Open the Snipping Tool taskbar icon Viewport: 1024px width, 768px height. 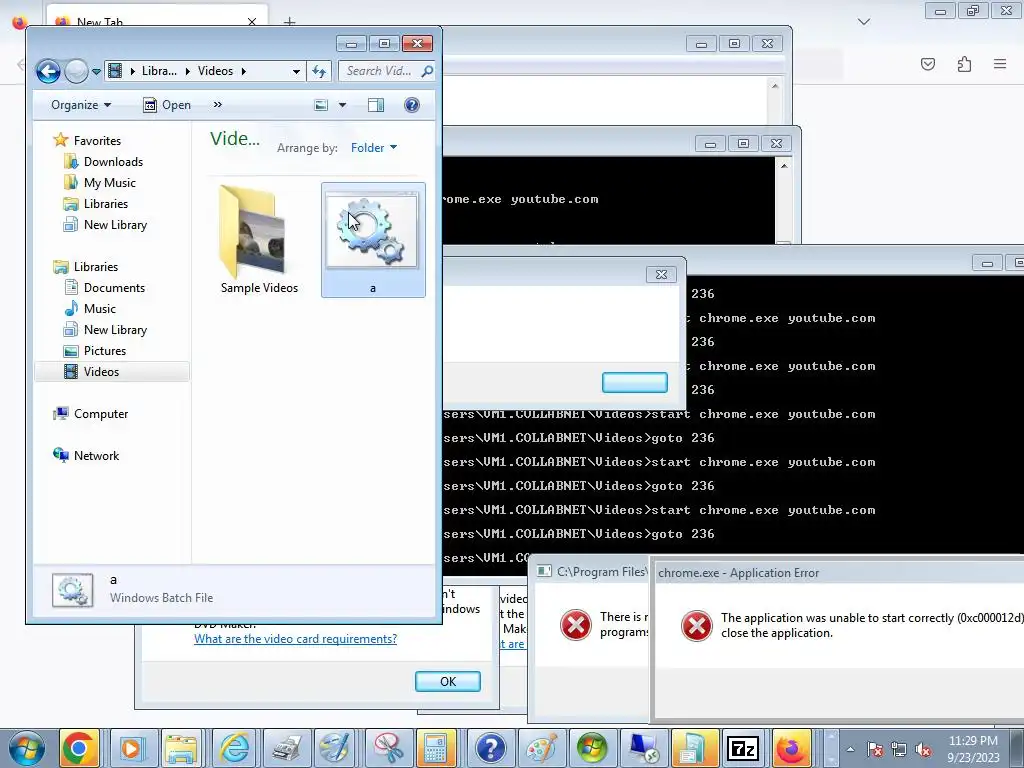pyautogui.click(x=389, y=748)
